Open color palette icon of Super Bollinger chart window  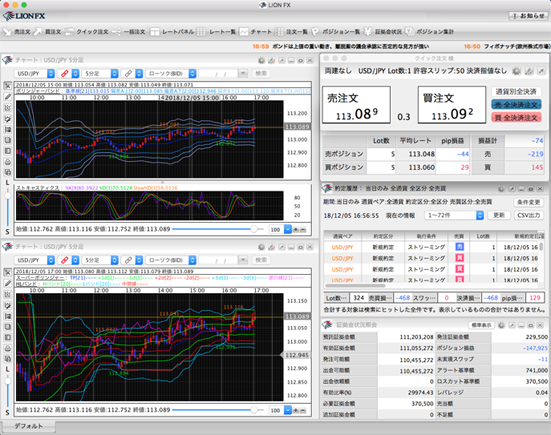tap(271, 247)
